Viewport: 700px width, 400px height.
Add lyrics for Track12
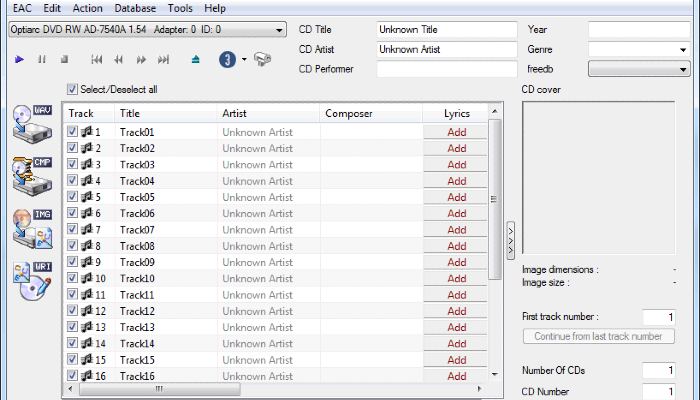pyautogui.click(x=455, y=311)
